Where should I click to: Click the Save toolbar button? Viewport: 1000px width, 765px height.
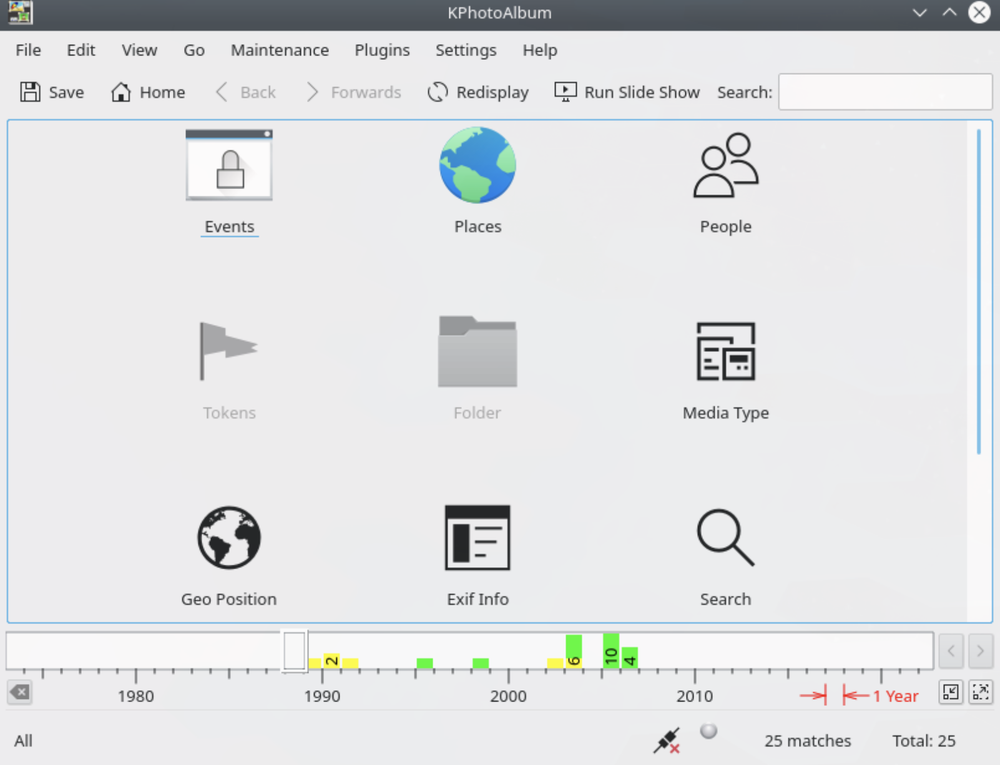(52, 92)
